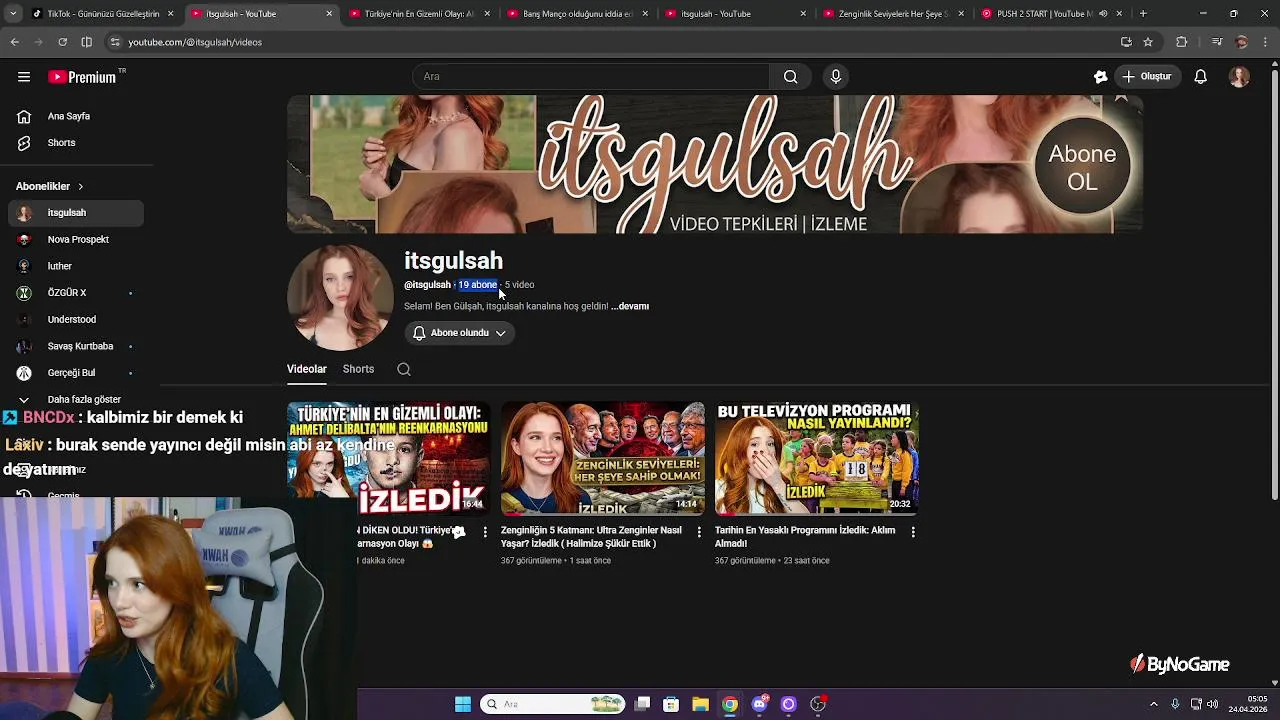Bookmark this page with the star icon

pyautogui.click(x=1148, y=42)
